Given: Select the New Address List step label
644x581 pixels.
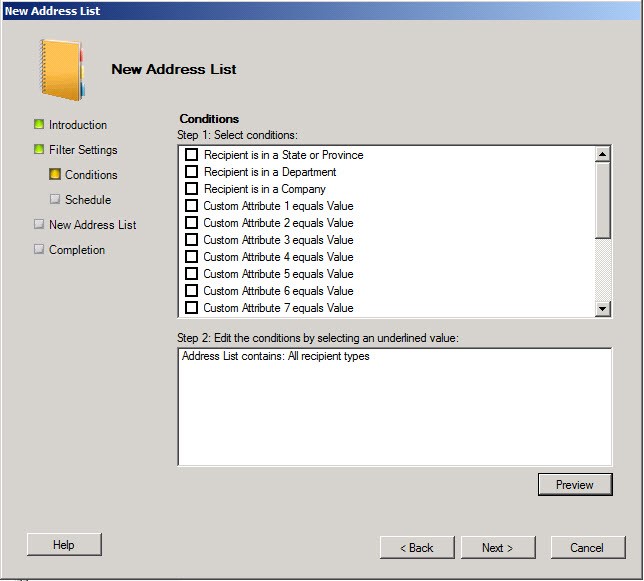Looking at the screenshot, I should coord(93,225).
